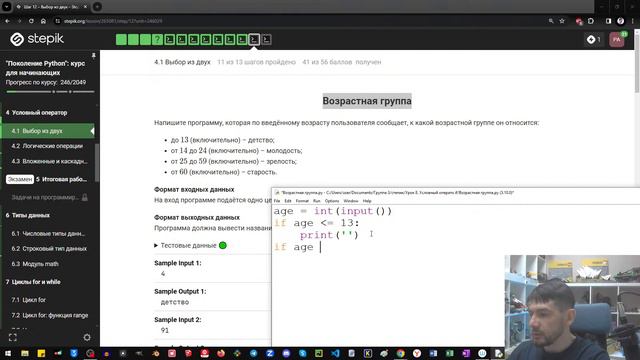Open Chrome from the taskbar
The image size is (640, 360).
[x=400, y=353]
